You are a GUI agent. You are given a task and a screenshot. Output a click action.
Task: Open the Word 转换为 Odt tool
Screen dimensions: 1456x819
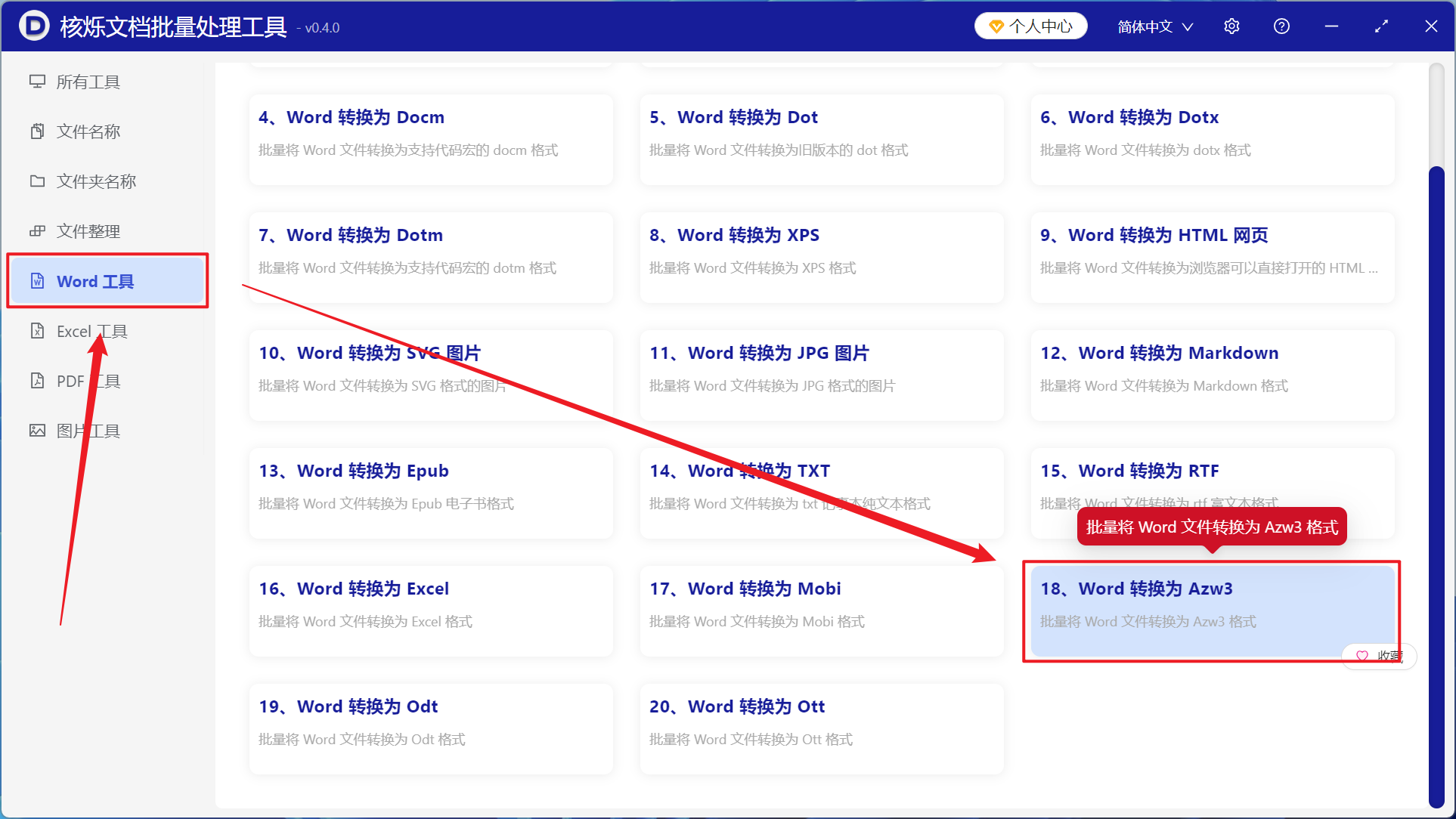point(431,729)
